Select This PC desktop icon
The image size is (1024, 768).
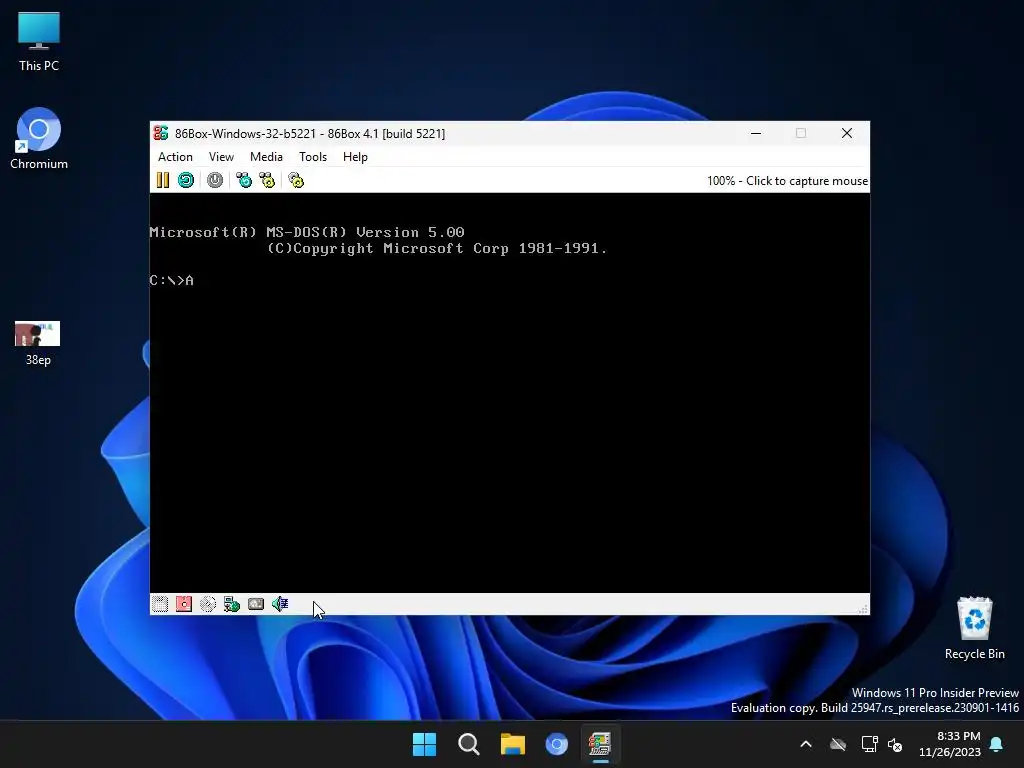[39, 41]
